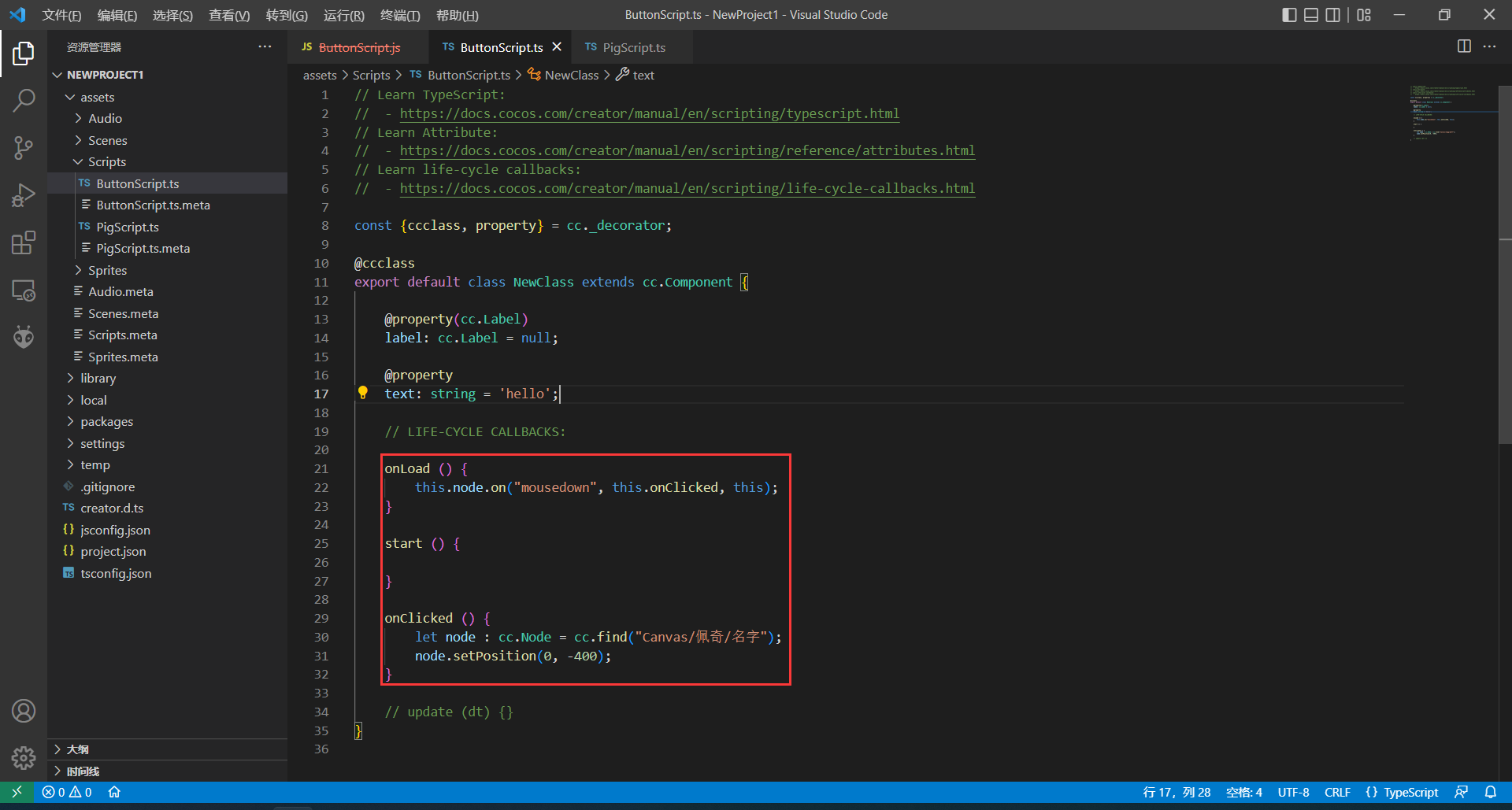Open the Search view in activity bar
This screenshot has height=810, width=1512.
click(24, 100)
